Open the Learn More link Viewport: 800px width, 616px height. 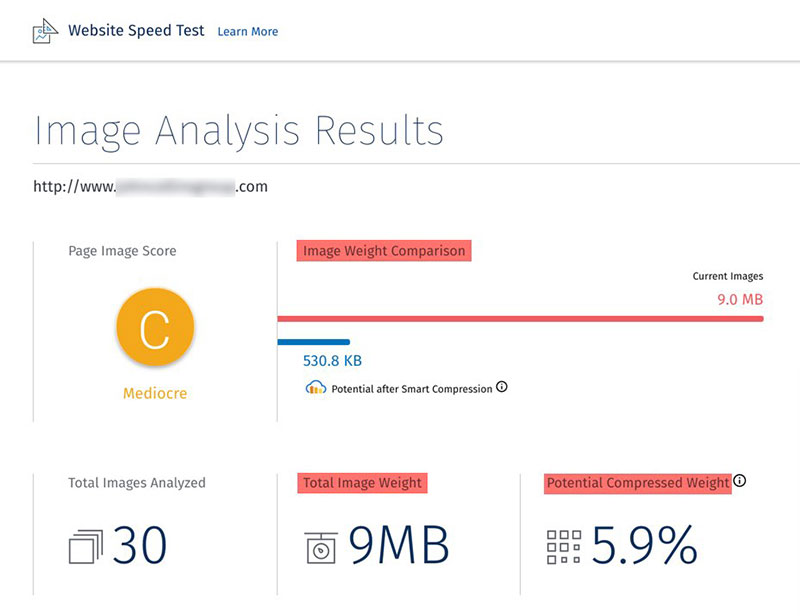248,32
